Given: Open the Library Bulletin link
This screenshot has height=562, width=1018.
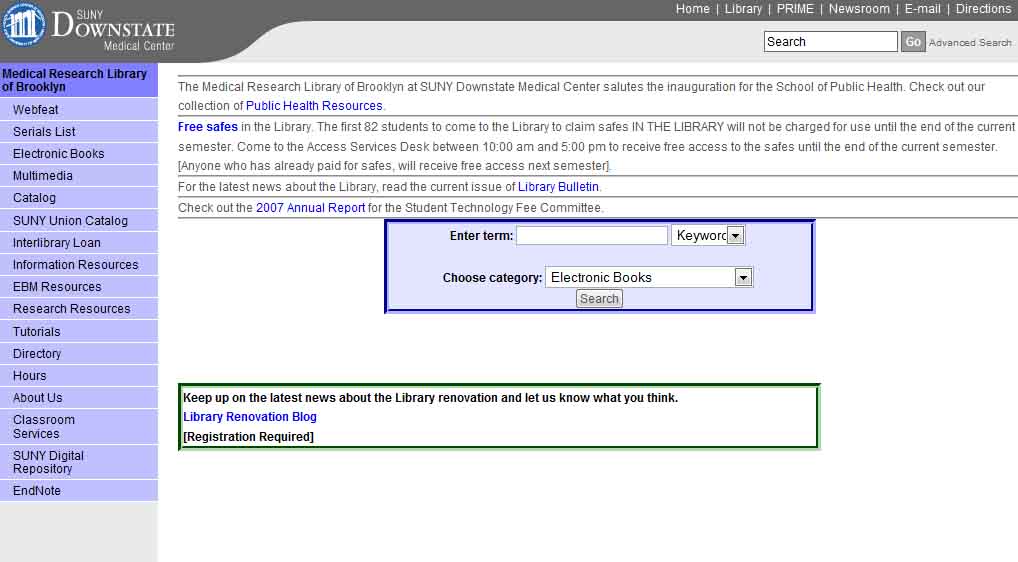Looking at the screenshot, I should [x=558, y=187].
